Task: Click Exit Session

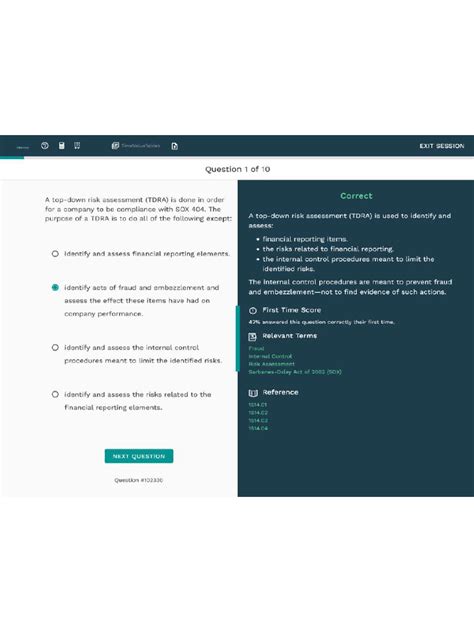Action: pos(442,146)
